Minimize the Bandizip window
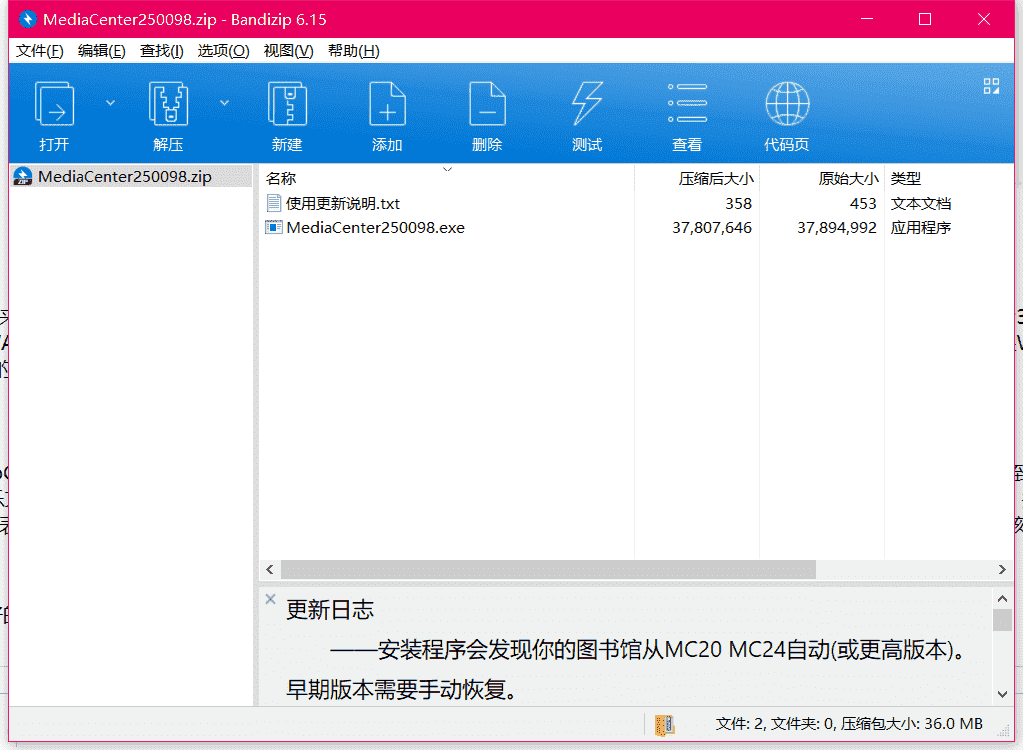The height and width of the screenshot is (750, 1023). pos(867,19)
